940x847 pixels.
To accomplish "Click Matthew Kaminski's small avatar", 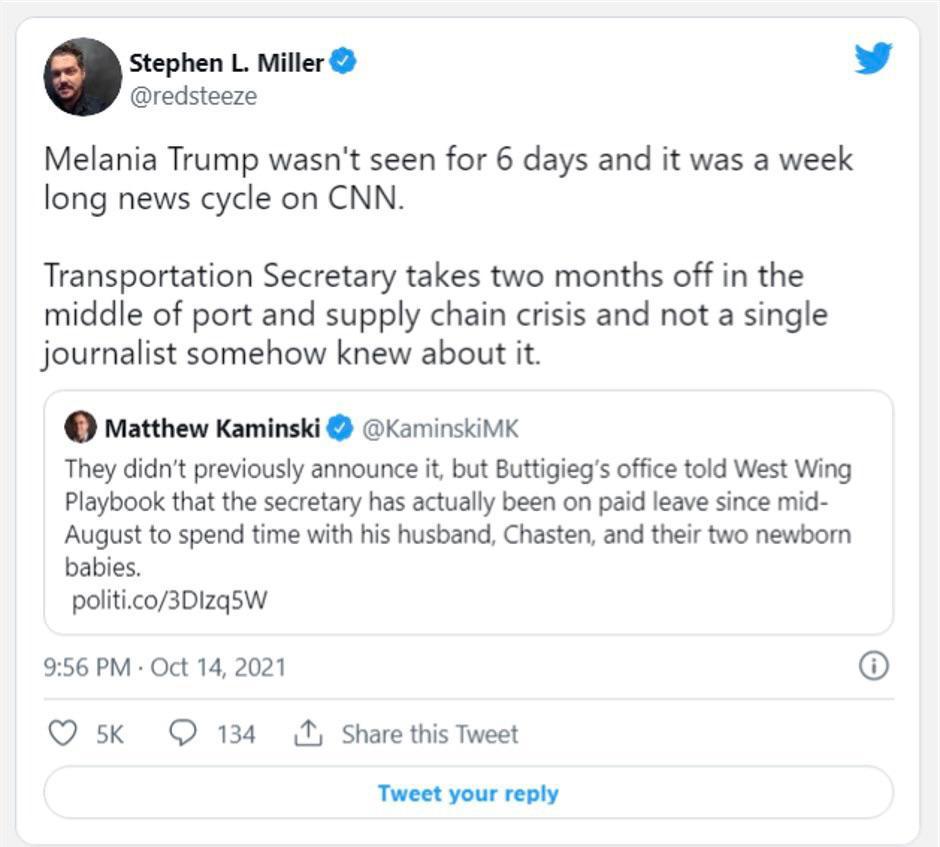I will [80, 428].
